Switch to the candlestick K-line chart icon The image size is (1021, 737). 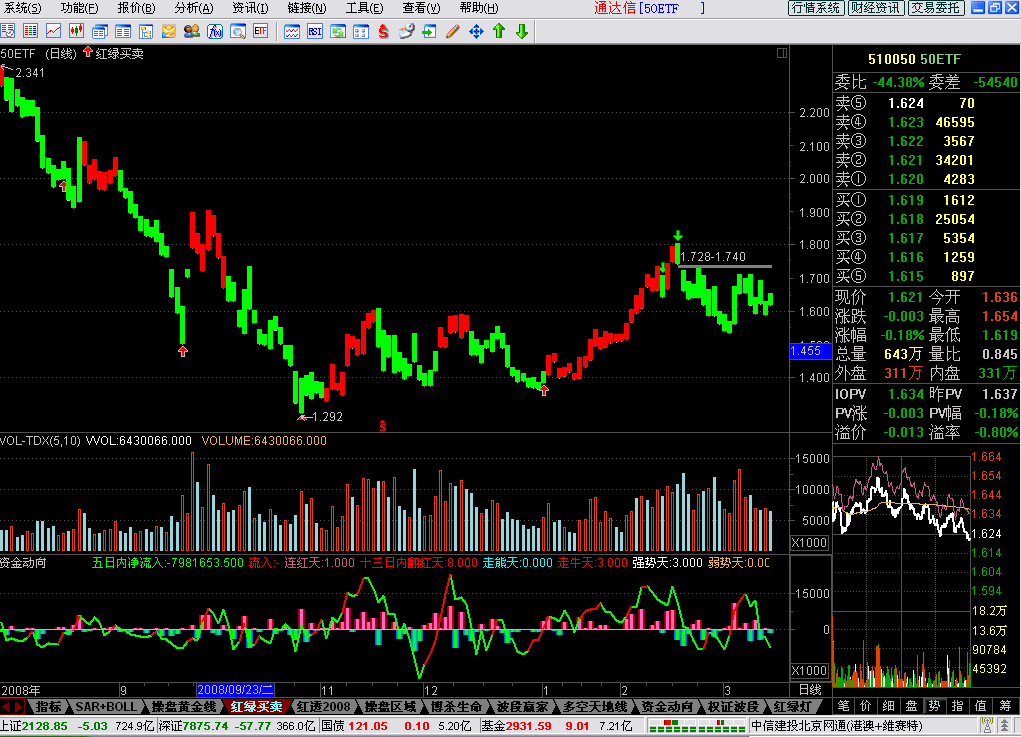[x=76, y=31]
